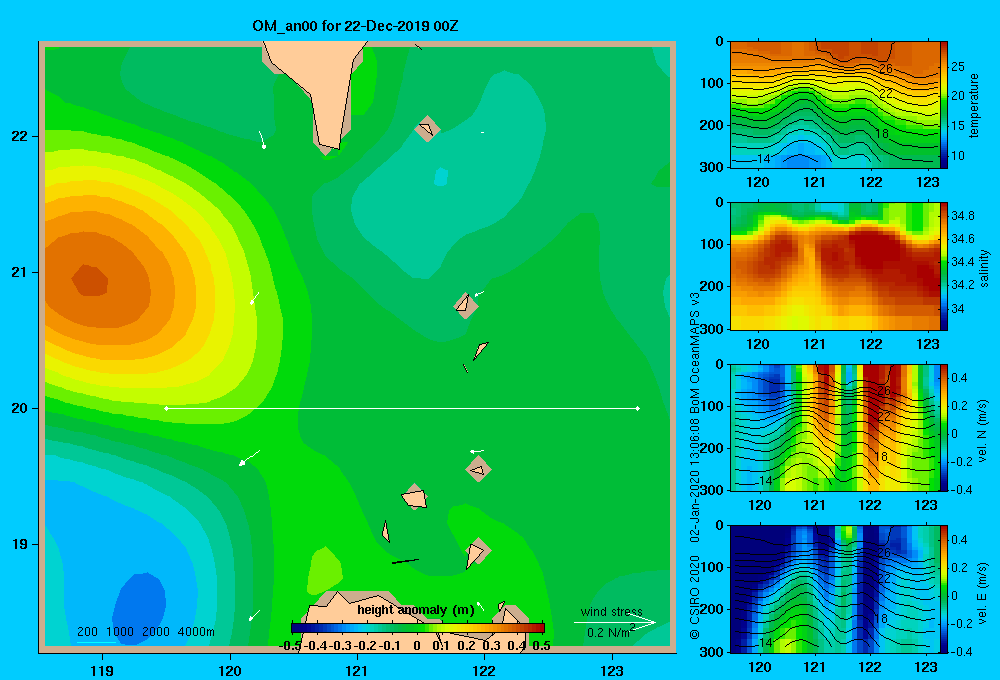Screen dimensions: 1000x680
Task: Click the 0.4 tick on vel. N color bar
Action: tap(959, 378)
